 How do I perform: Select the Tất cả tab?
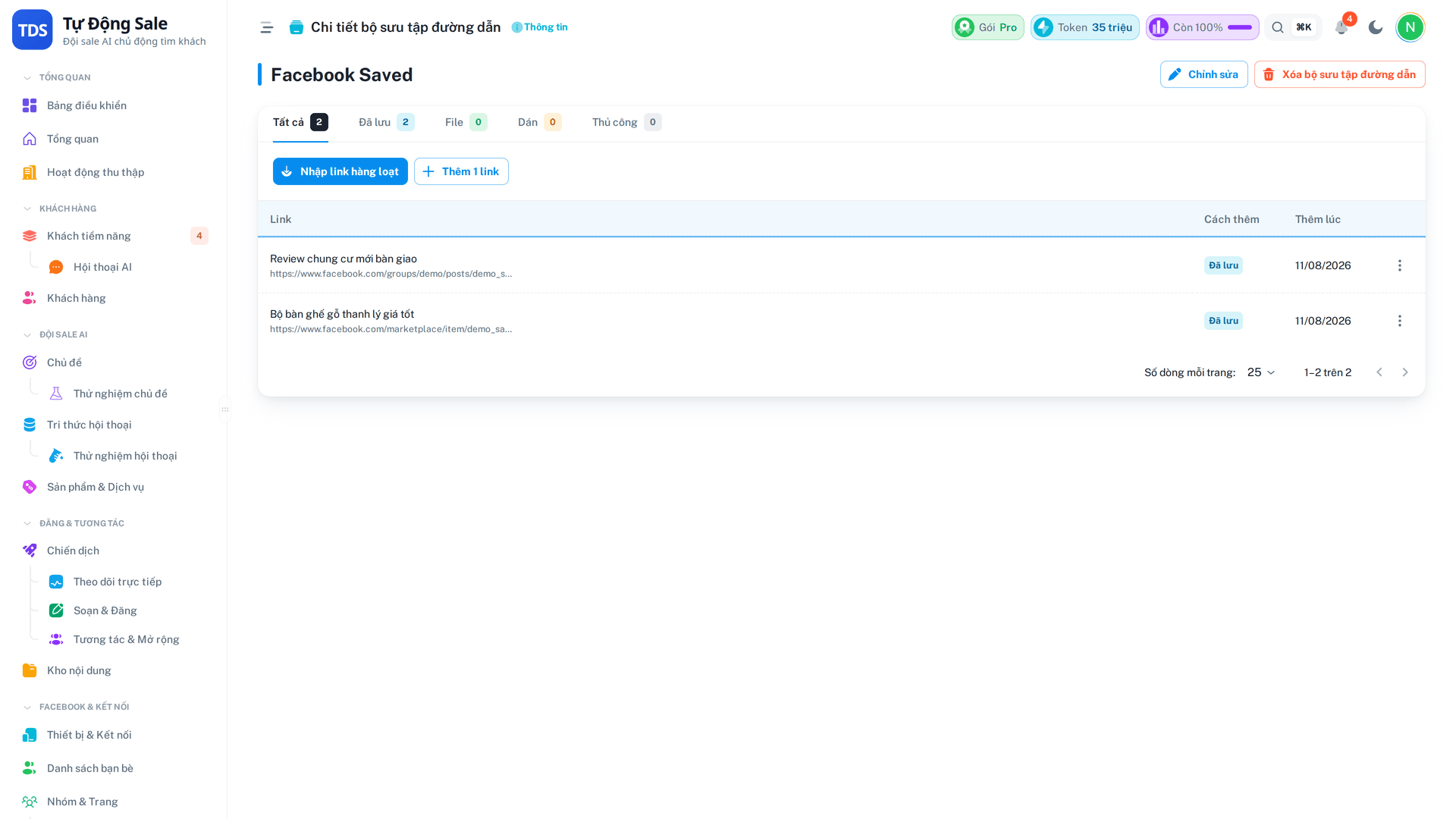point(300,122)
